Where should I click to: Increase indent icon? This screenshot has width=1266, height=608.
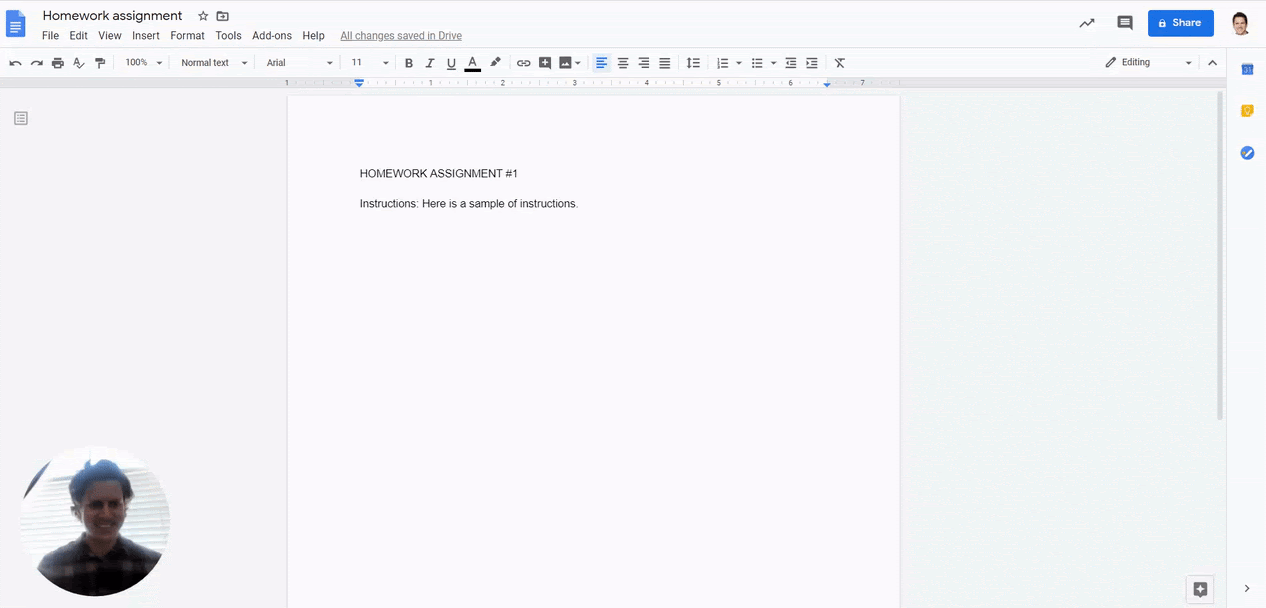click(812, 63)
